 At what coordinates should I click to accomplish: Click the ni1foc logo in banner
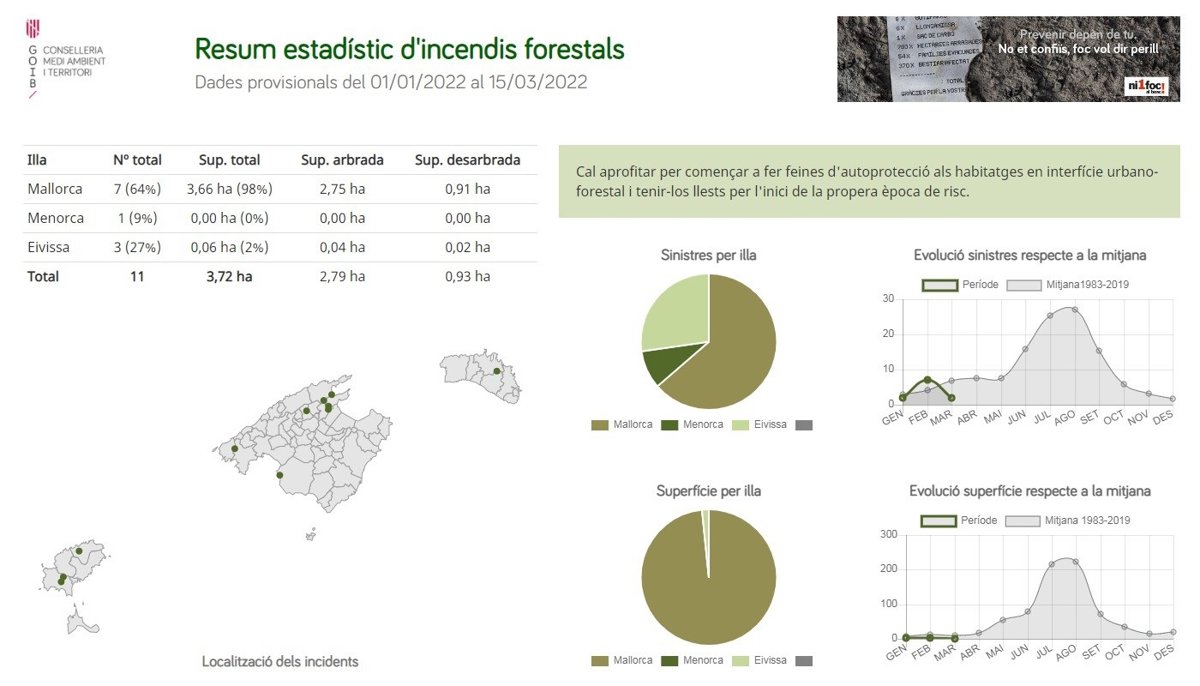(x=1146, y=86)
